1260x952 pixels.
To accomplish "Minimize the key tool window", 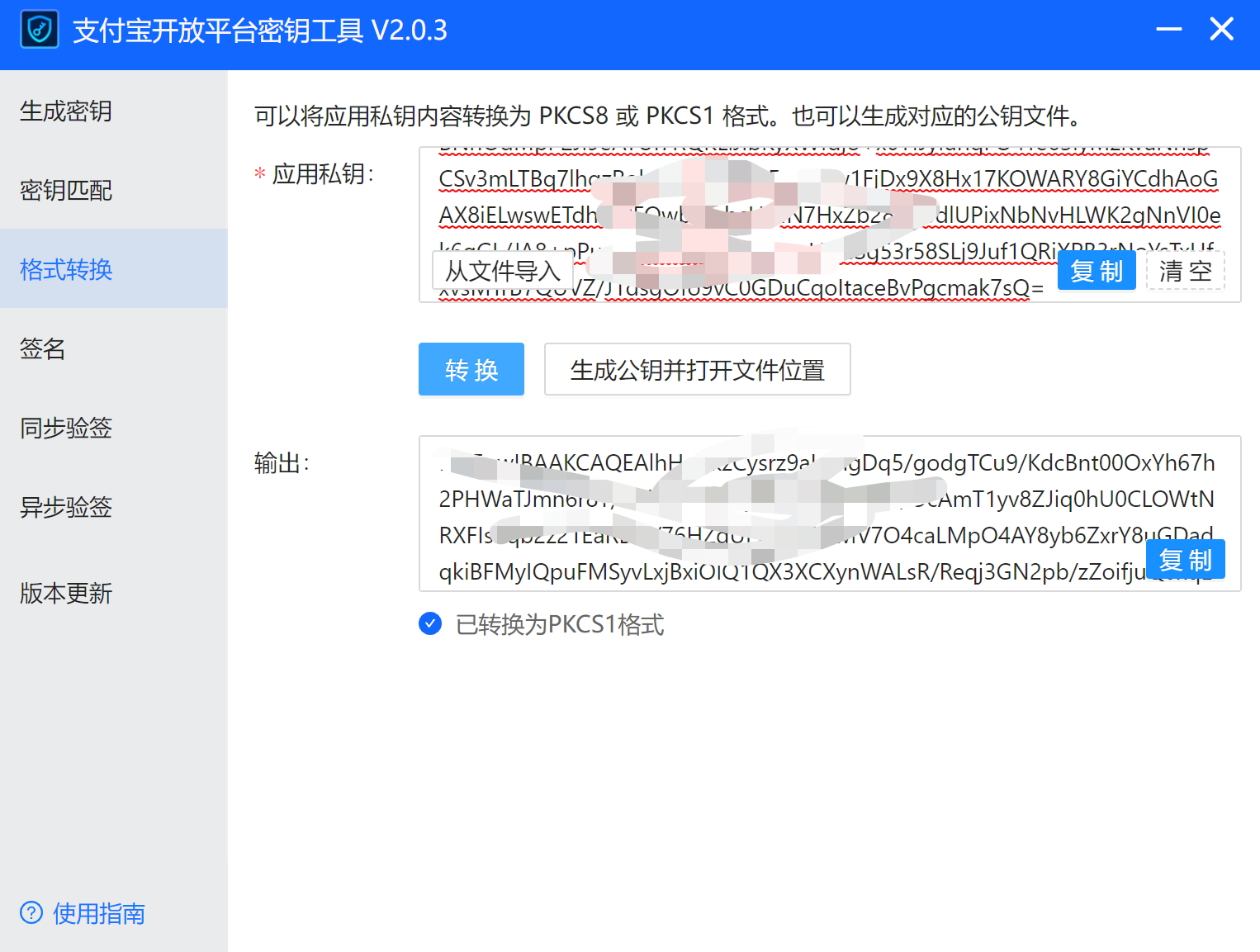I will coord(1168,30).
